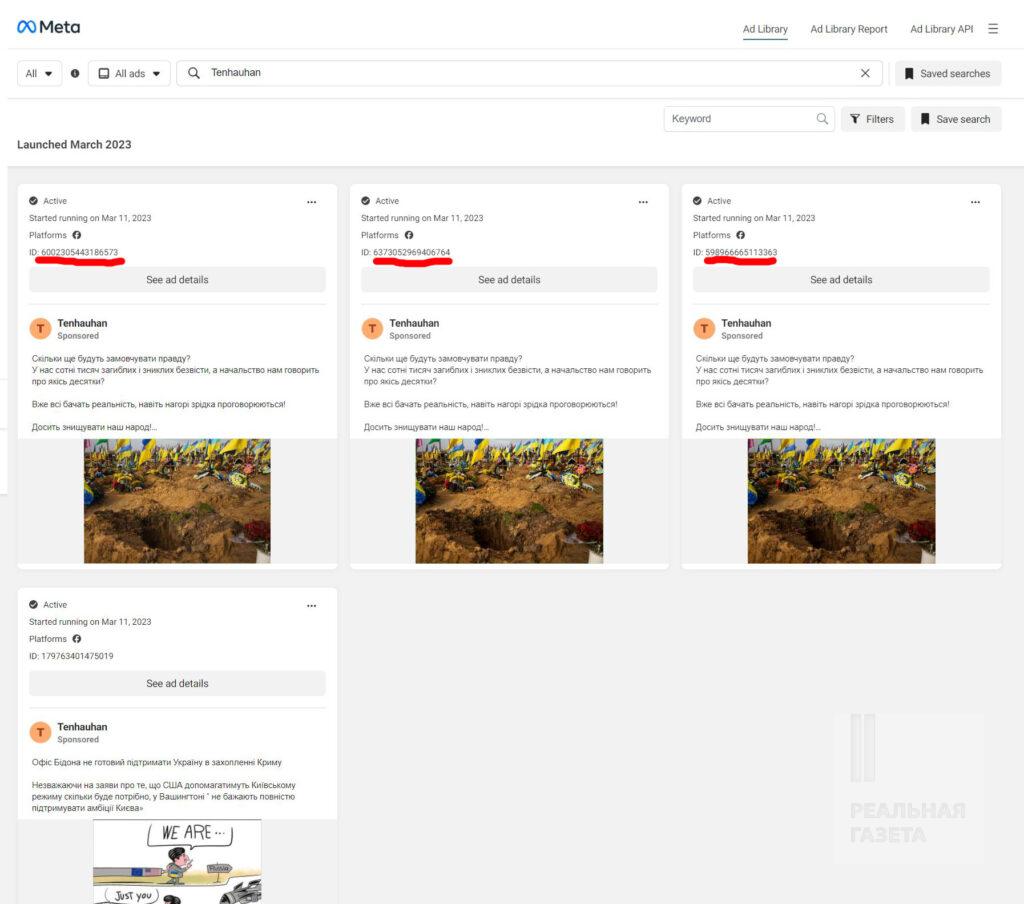Expand the All ads category dropdown

pos(129,73)
